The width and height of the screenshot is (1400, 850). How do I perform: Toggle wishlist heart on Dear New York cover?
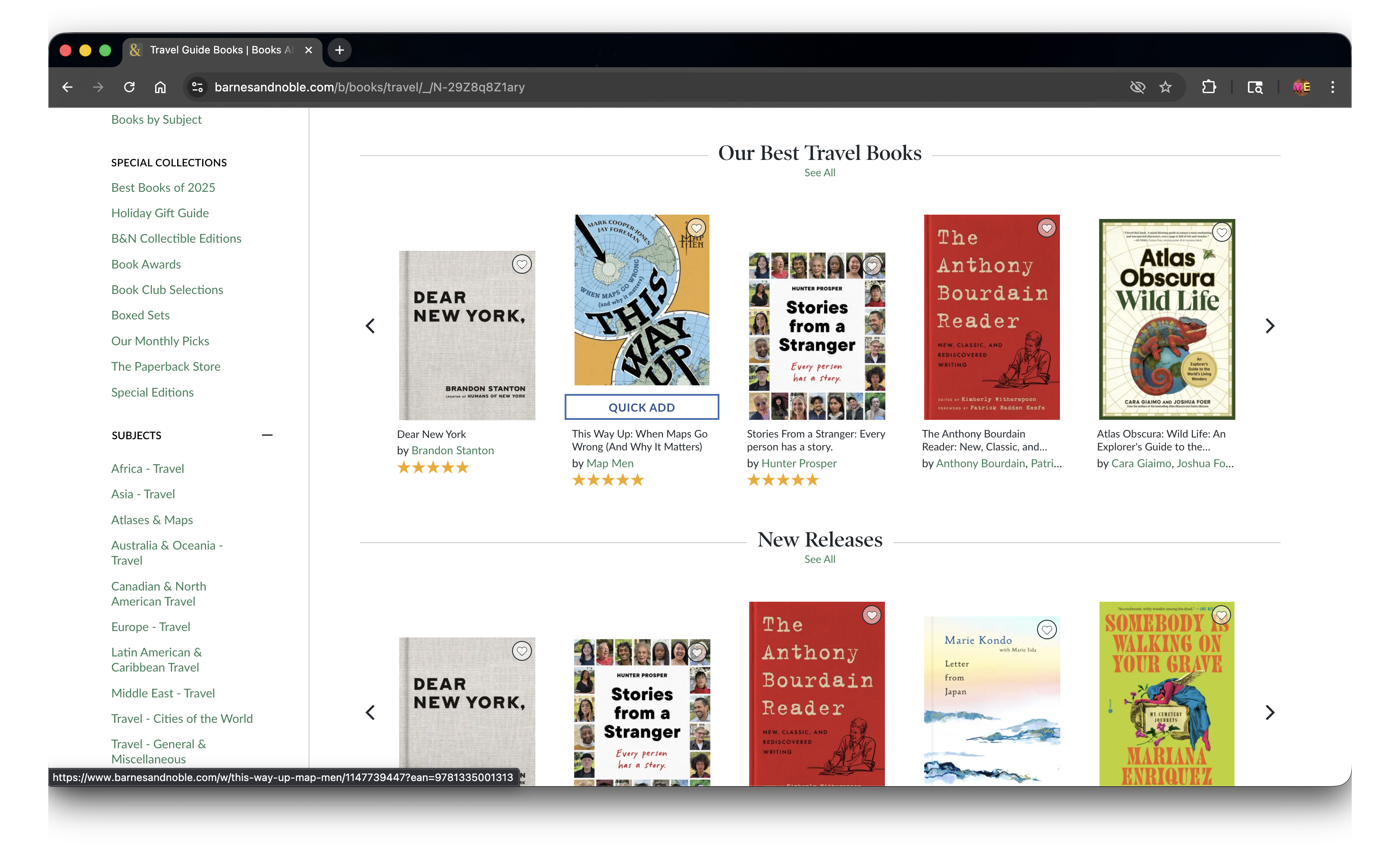(x=522, y=264)
